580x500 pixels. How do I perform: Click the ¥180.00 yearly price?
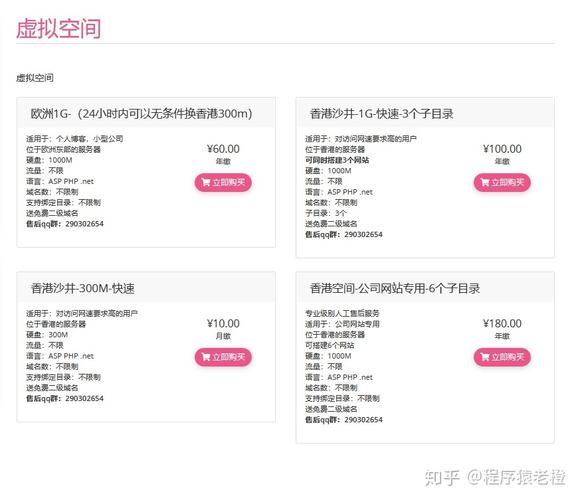[x=502, y=324]
